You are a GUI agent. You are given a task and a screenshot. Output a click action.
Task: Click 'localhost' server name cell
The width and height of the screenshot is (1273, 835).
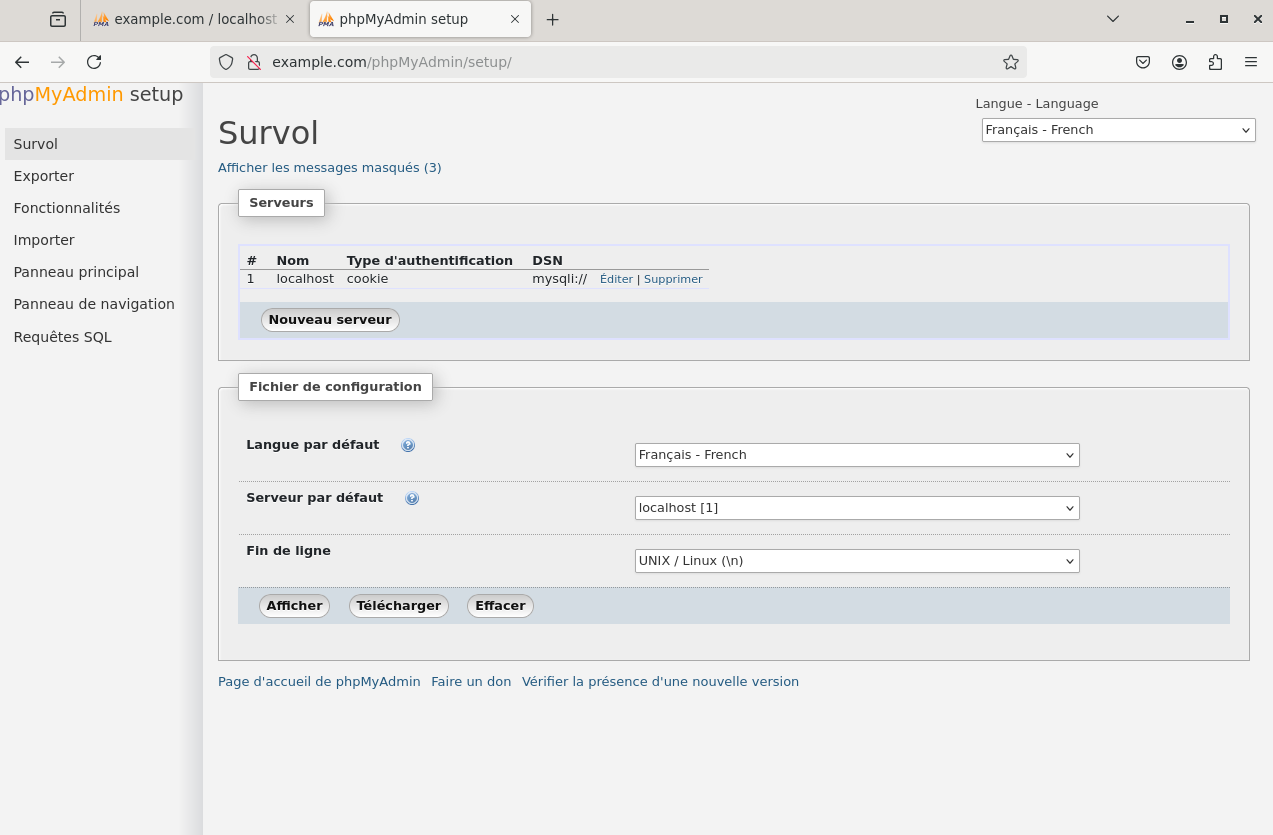click(x=305, y=279)
